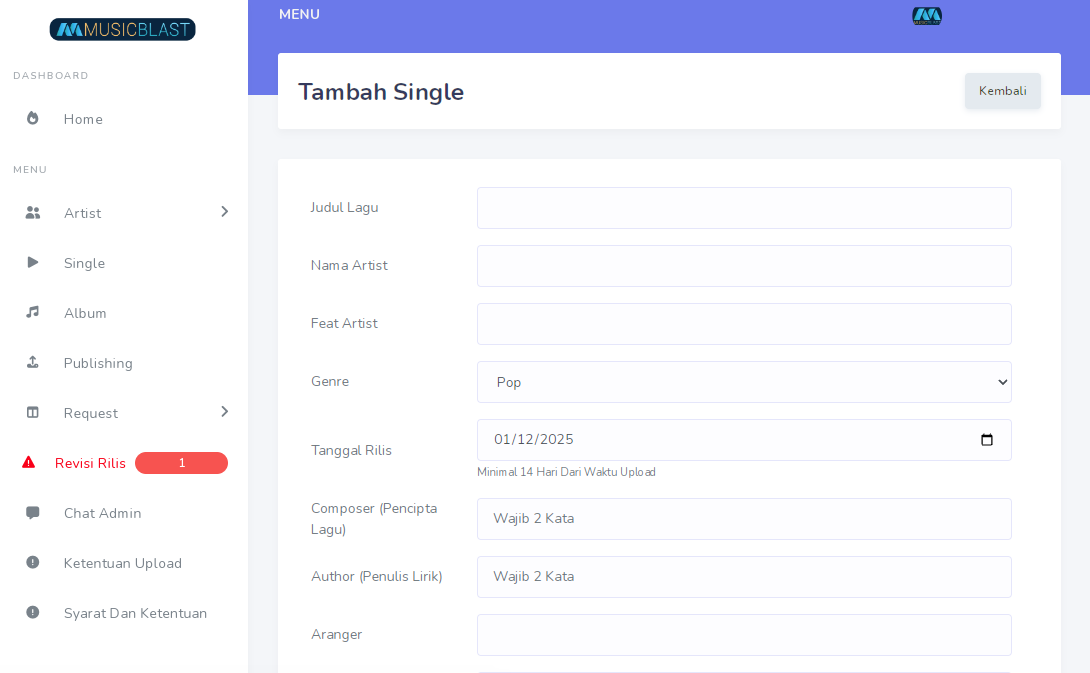Open the Genre dropdown showing Pop
The height and width of the screenshot is (673, 1090).
pos(744,382)
